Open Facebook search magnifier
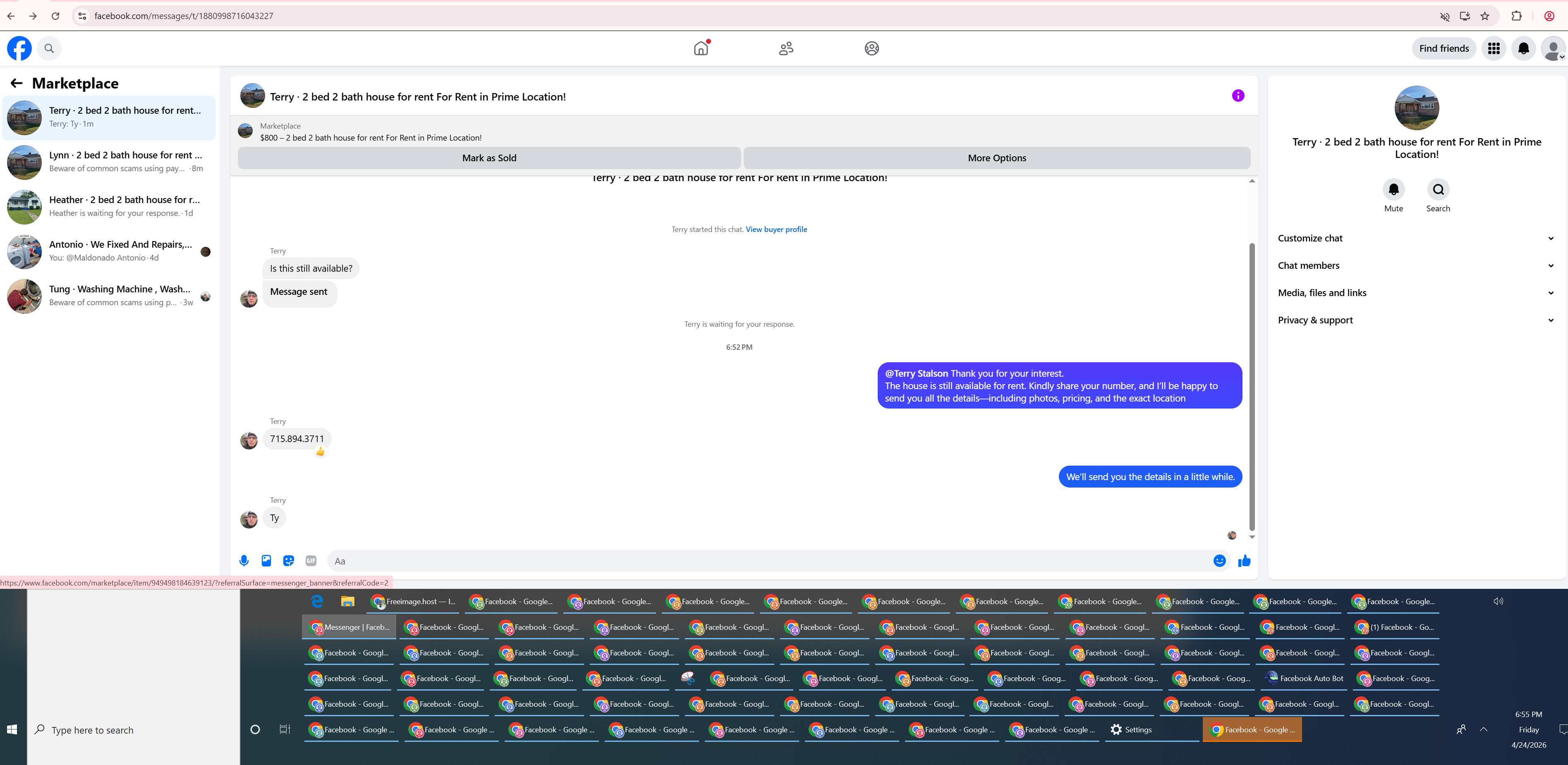This screenshot has height=765, width=1568. (49, 48)
